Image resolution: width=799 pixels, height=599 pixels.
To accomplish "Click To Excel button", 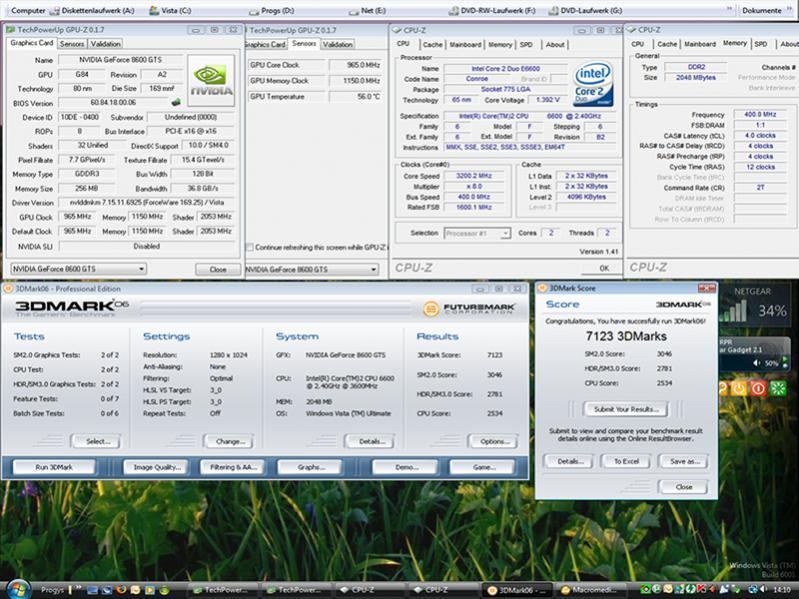I will (x=626, y=461).
